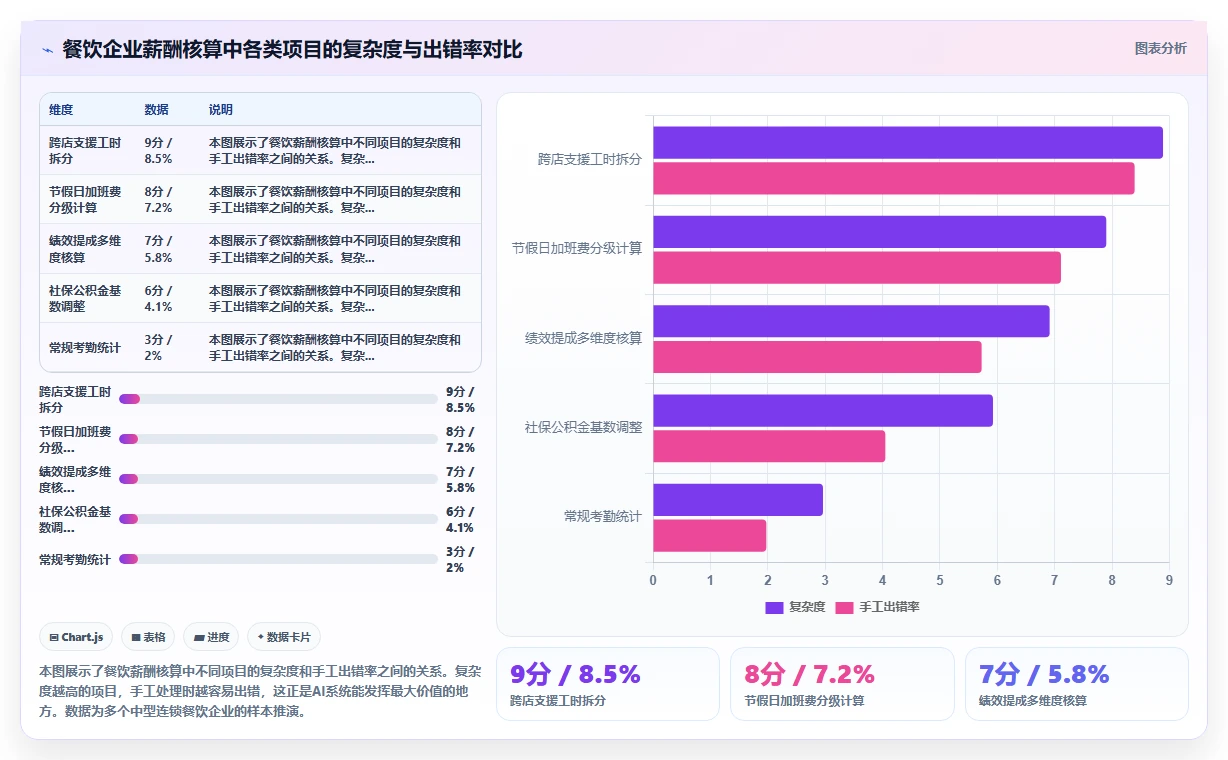1228x760 pixels.
Task: Select the 表格 tag chip
Action: point(148,637)
